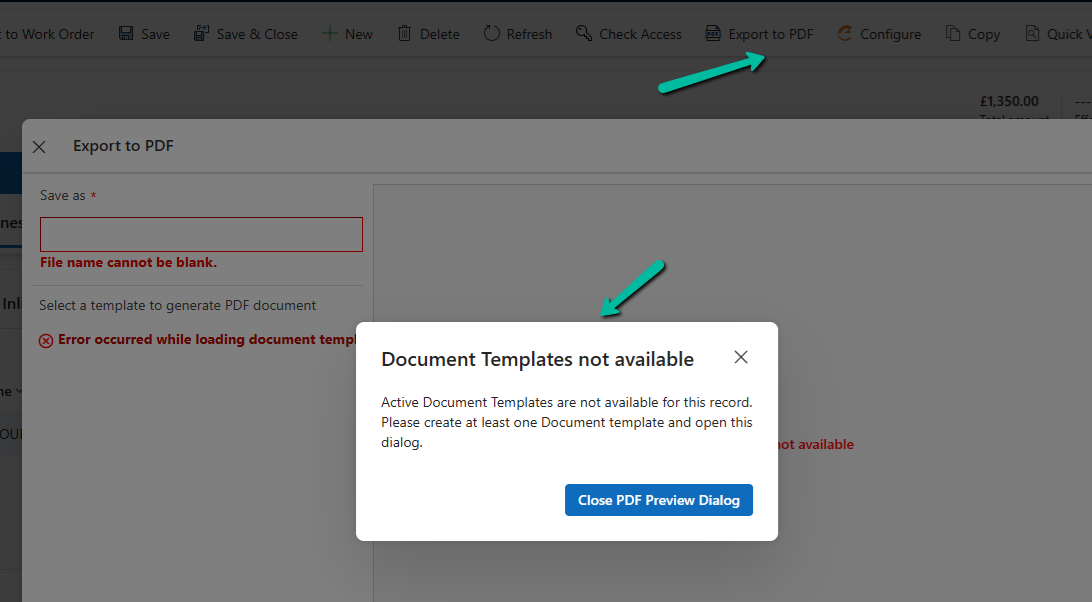Click the Export to PDF icon
1092x602 pixels.
pos(713,34)
